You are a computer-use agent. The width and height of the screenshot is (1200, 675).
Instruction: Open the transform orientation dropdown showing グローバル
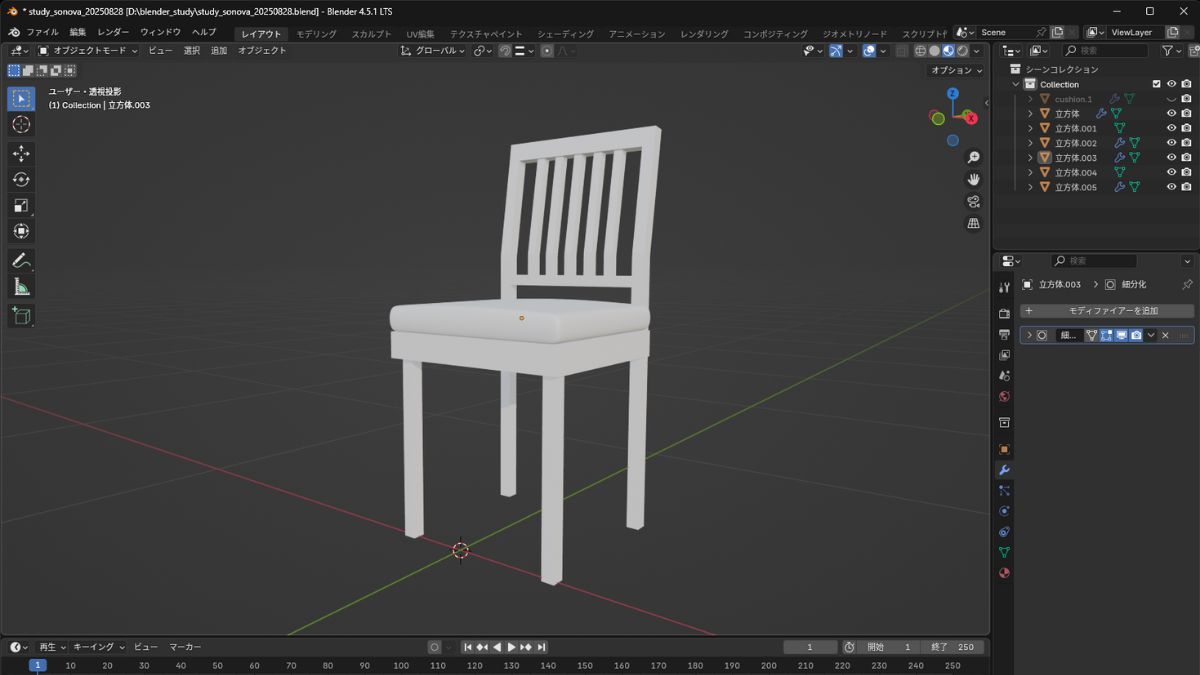click(434, 51)
